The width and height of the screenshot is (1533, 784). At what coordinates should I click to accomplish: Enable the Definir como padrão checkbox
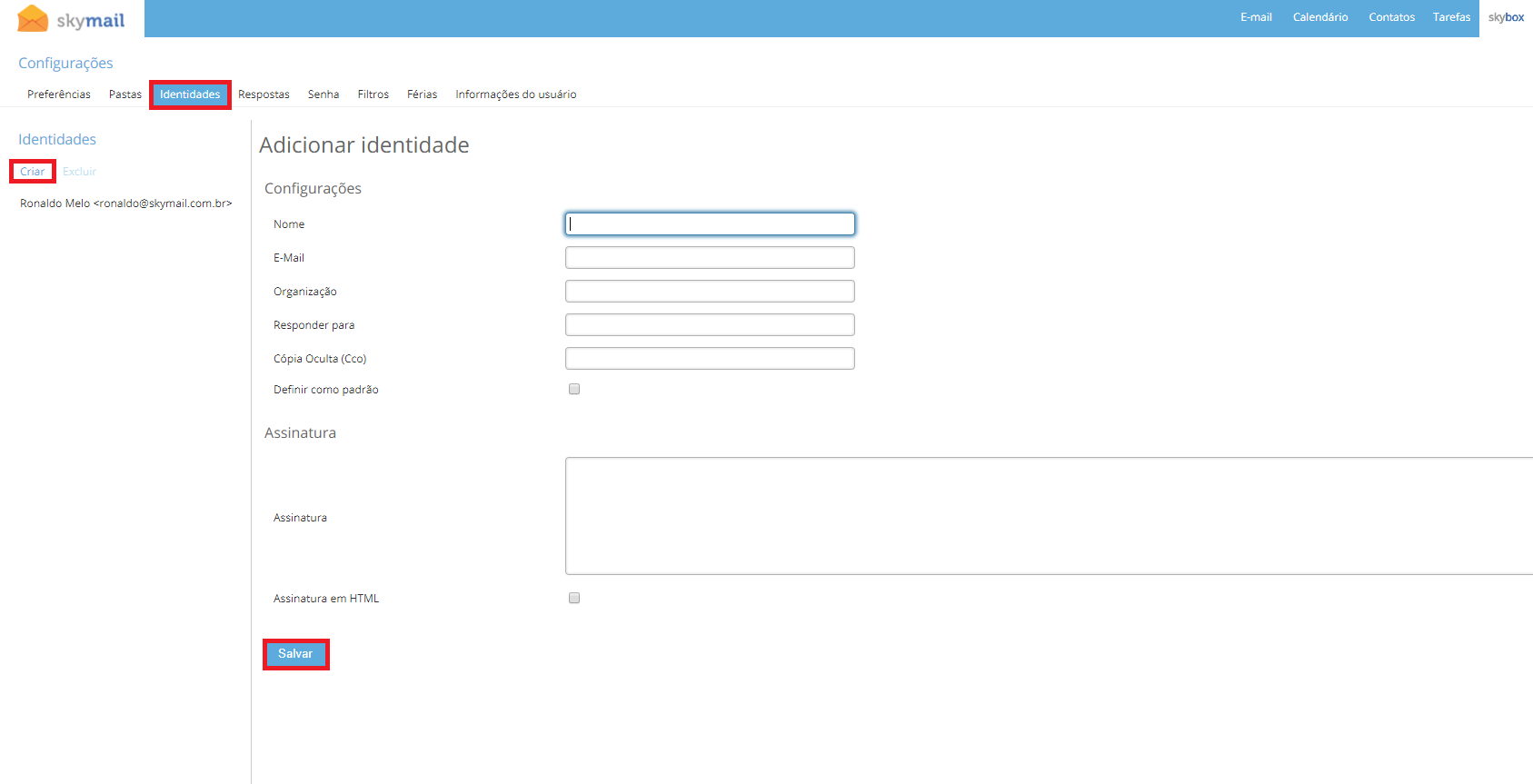[574, 389]
